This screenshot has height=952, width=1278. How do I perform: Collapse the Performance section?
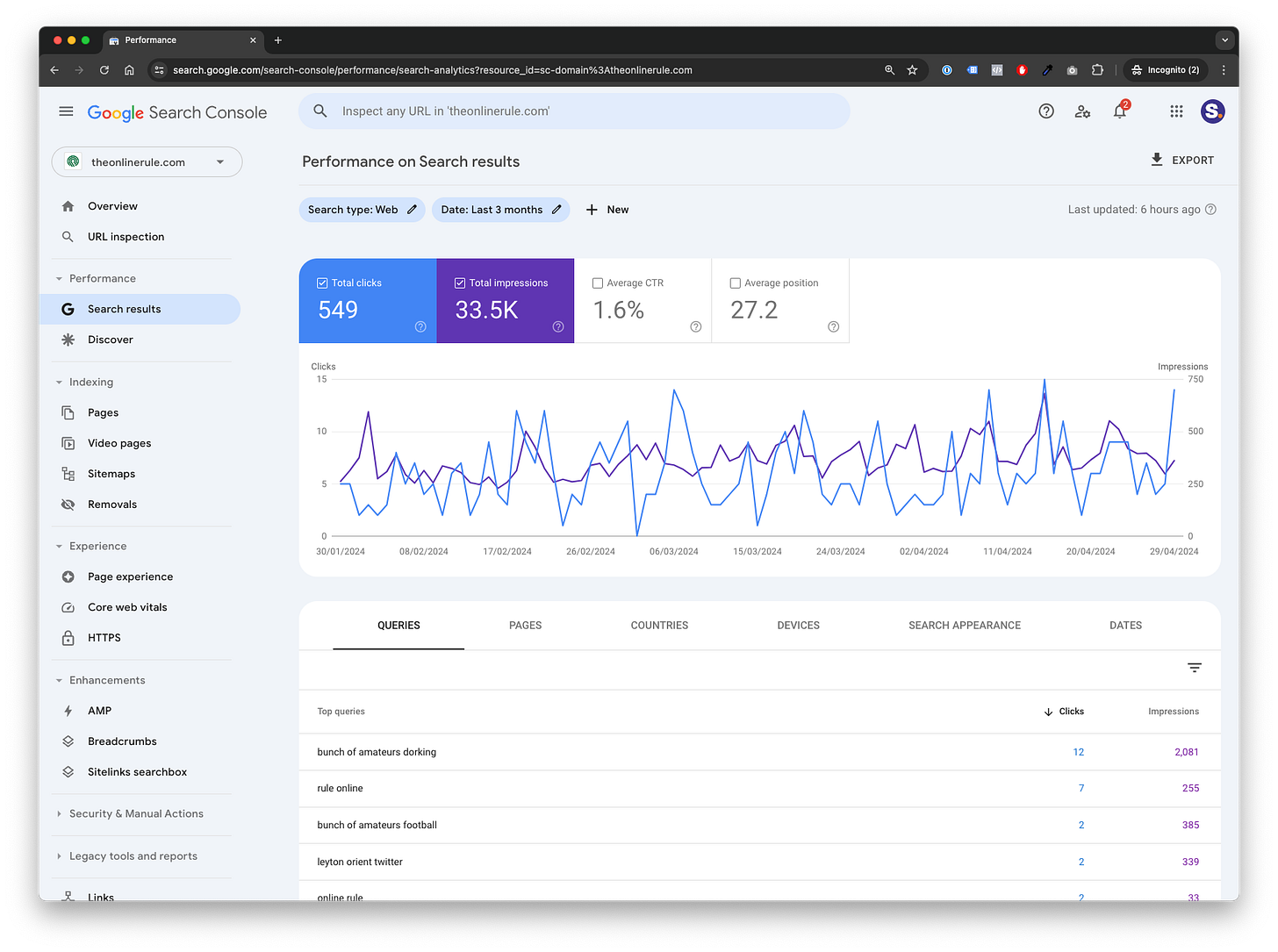pyautogui.click(x=97, y=278)
